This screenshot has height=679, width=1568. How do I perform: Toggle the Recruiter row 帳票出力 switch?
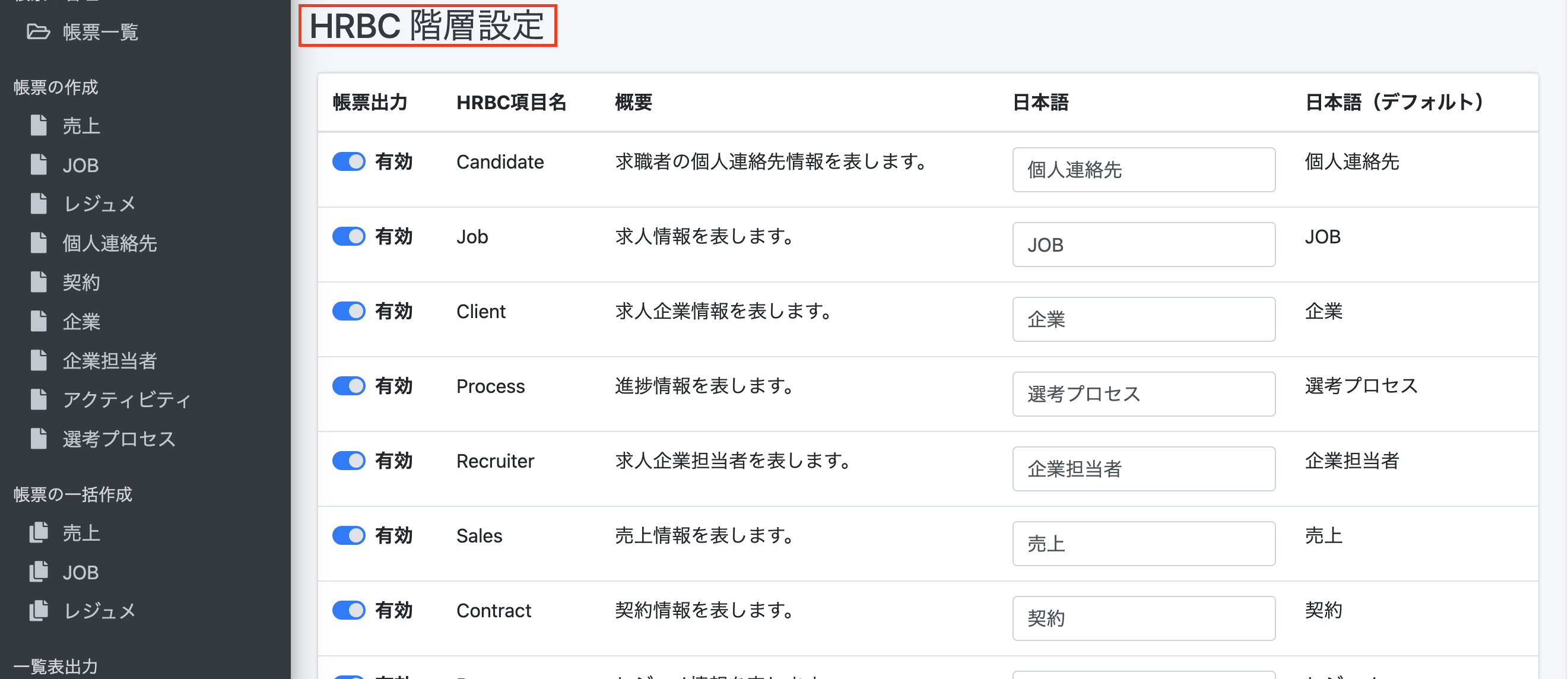[x=349, y=461]
